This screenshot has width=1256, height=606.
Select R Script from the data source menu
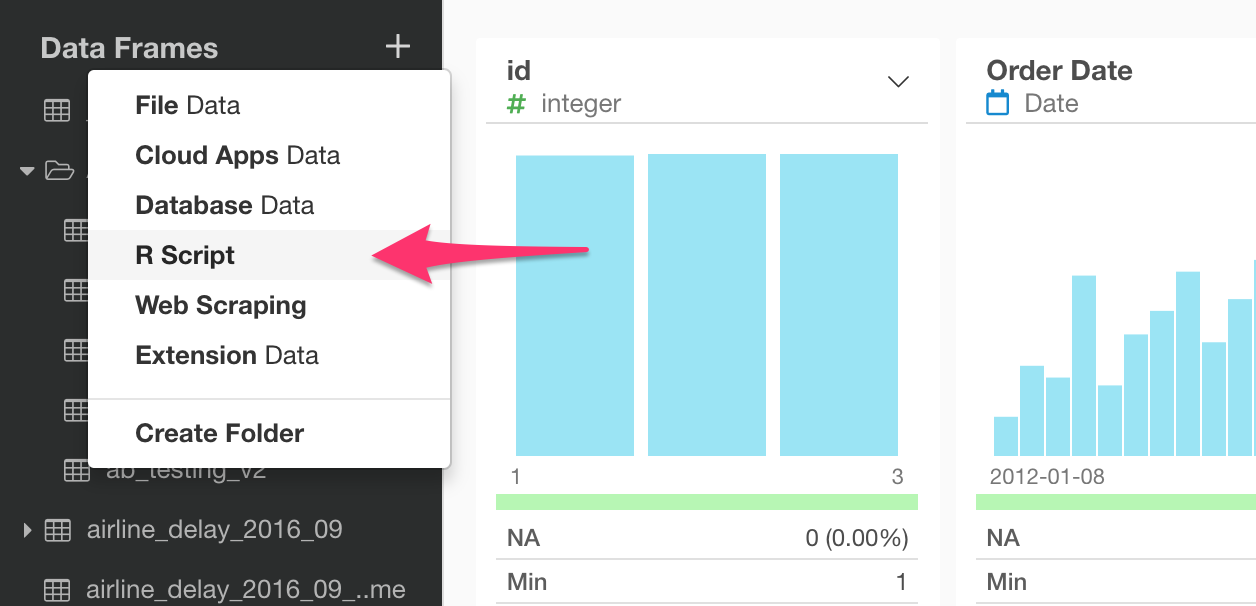click(x=184, y=255)
